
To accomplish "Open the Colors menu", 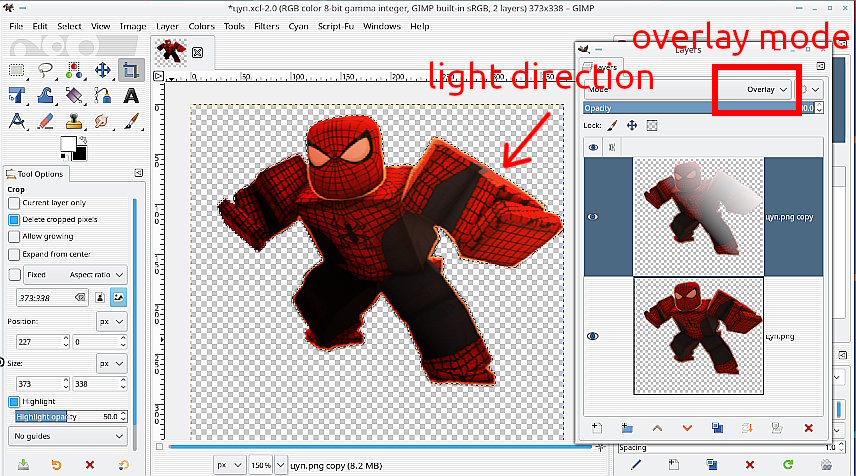I will (201, 26).
